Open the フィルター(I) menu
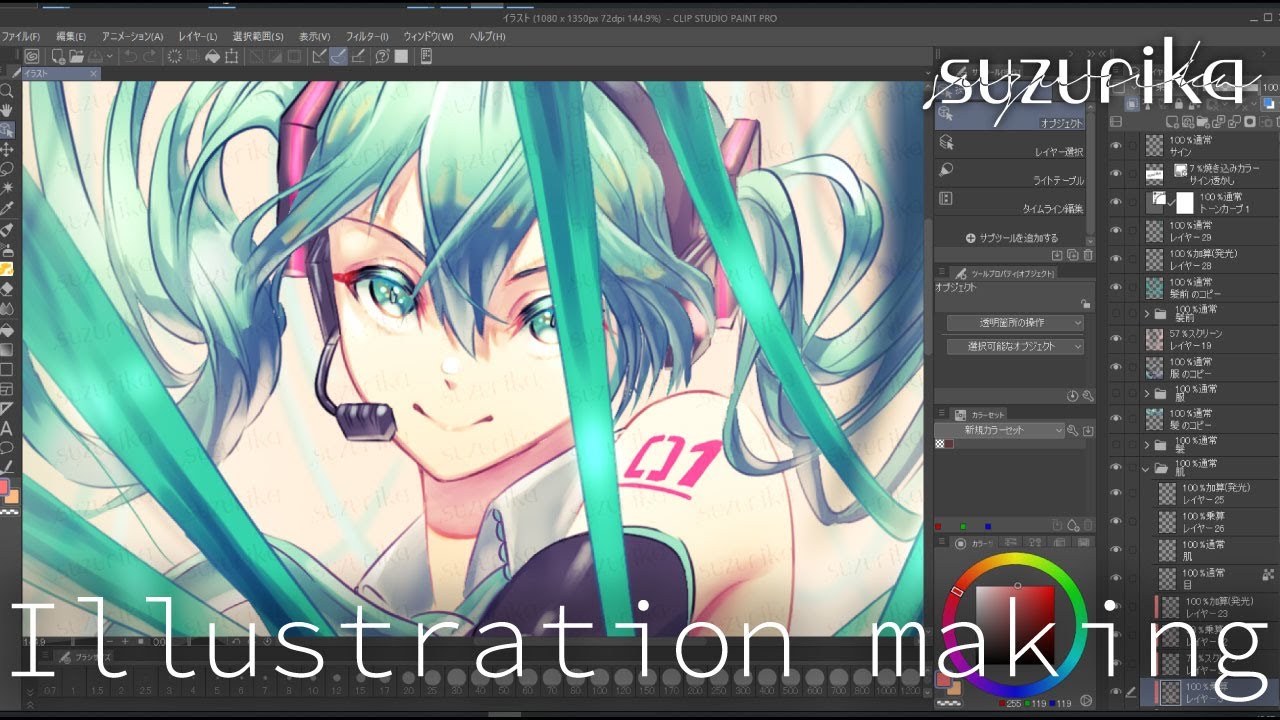The image size is (1280, 720). tap(367, 36)
